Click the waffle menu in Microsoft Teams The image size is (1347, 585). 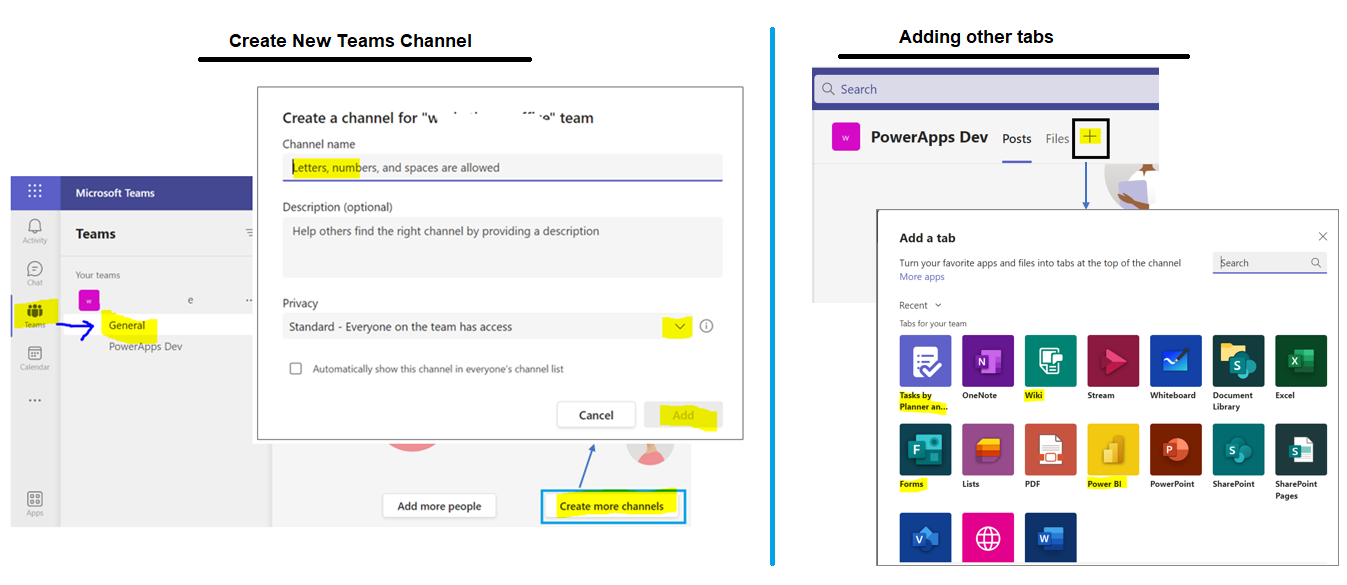[x=34, y=192]
